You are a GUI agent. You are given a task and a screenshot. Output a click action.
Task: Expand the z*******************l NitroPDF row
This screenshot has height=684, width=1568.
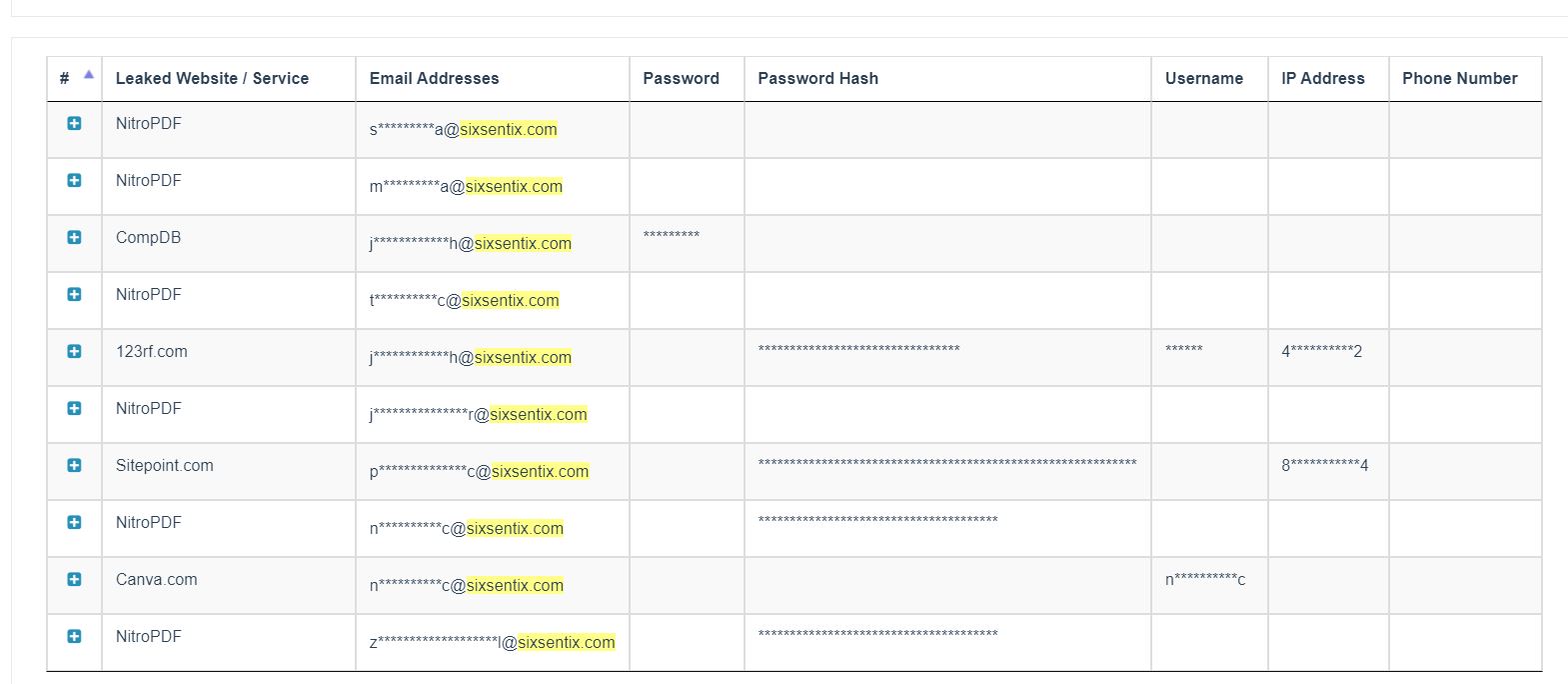coord(74,636)
